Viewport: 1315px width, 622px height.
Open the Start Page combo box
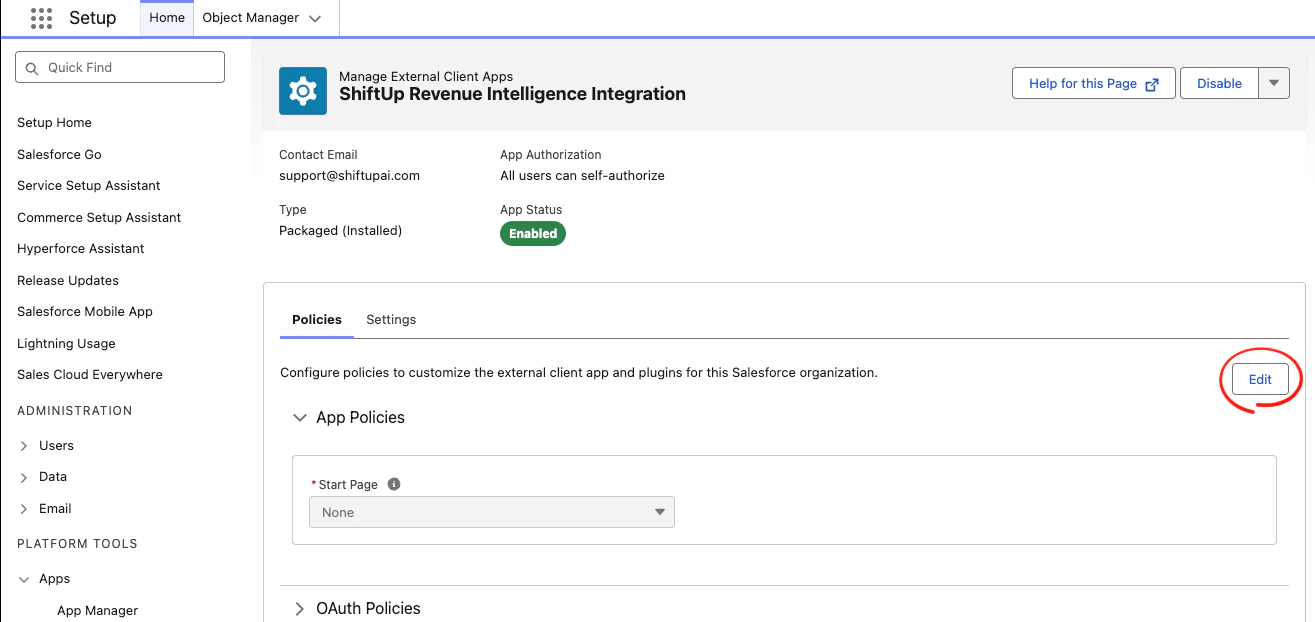pyautogui.click(x=492, y=512)
